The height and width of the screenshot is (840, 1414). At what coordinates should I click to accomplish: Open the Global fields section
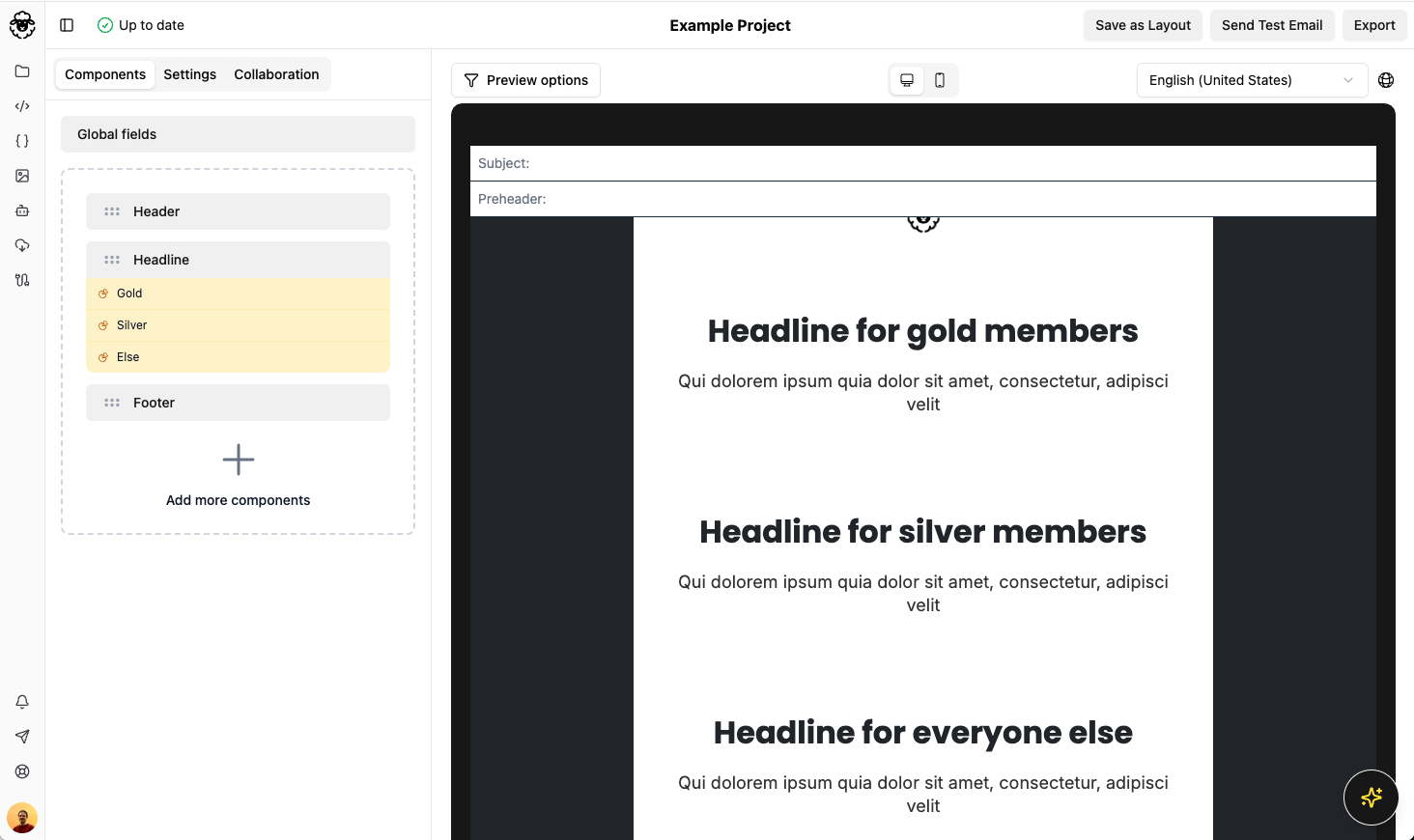click(238, 134)
